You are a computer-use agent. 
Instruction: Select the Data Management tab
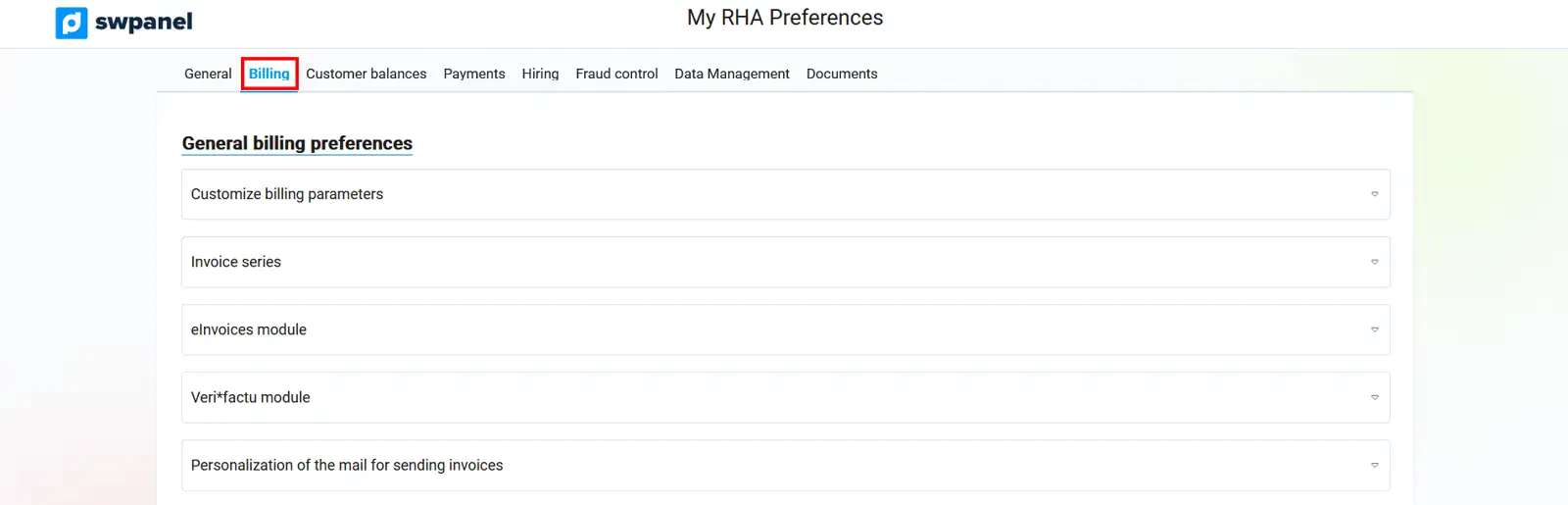[732, 74]
